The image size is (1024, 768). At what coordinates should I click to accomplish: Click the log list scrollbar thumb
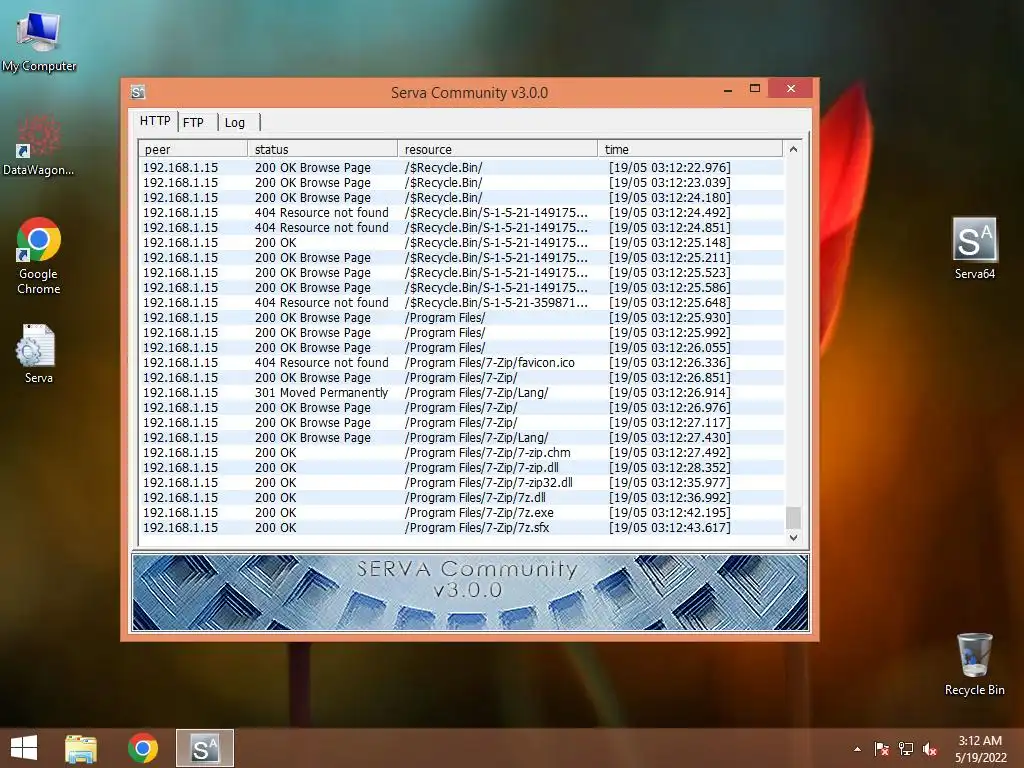click(x=793, y=517)
